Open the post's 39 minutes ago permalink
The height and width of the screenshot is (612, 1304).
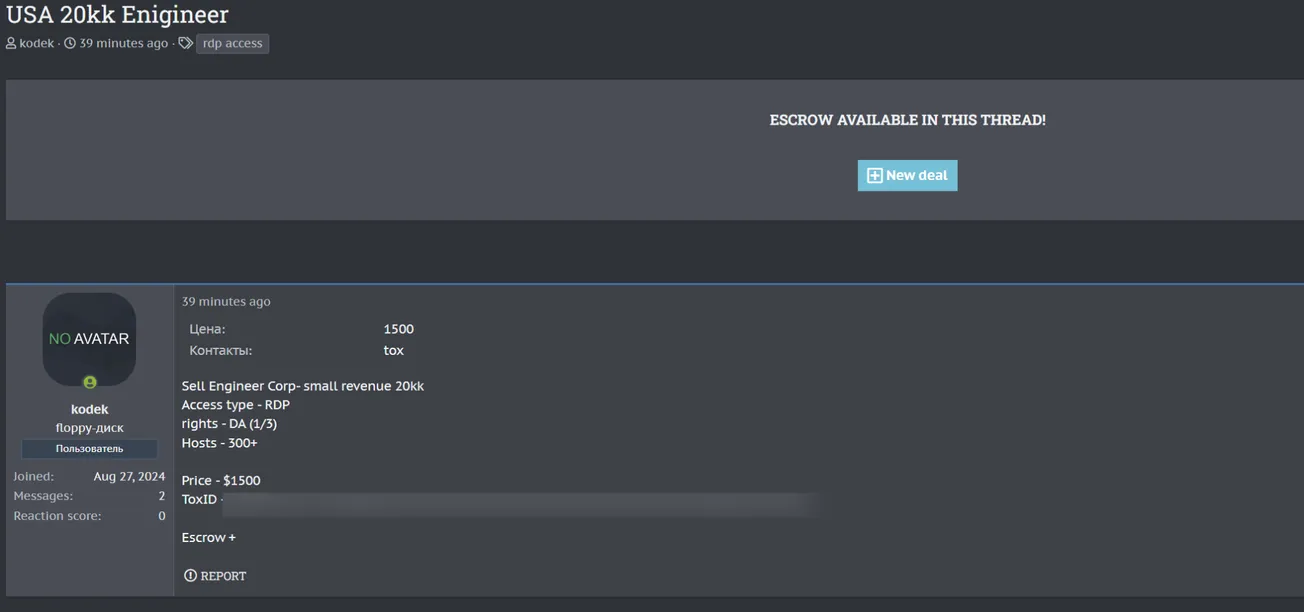tap(226, 302)
